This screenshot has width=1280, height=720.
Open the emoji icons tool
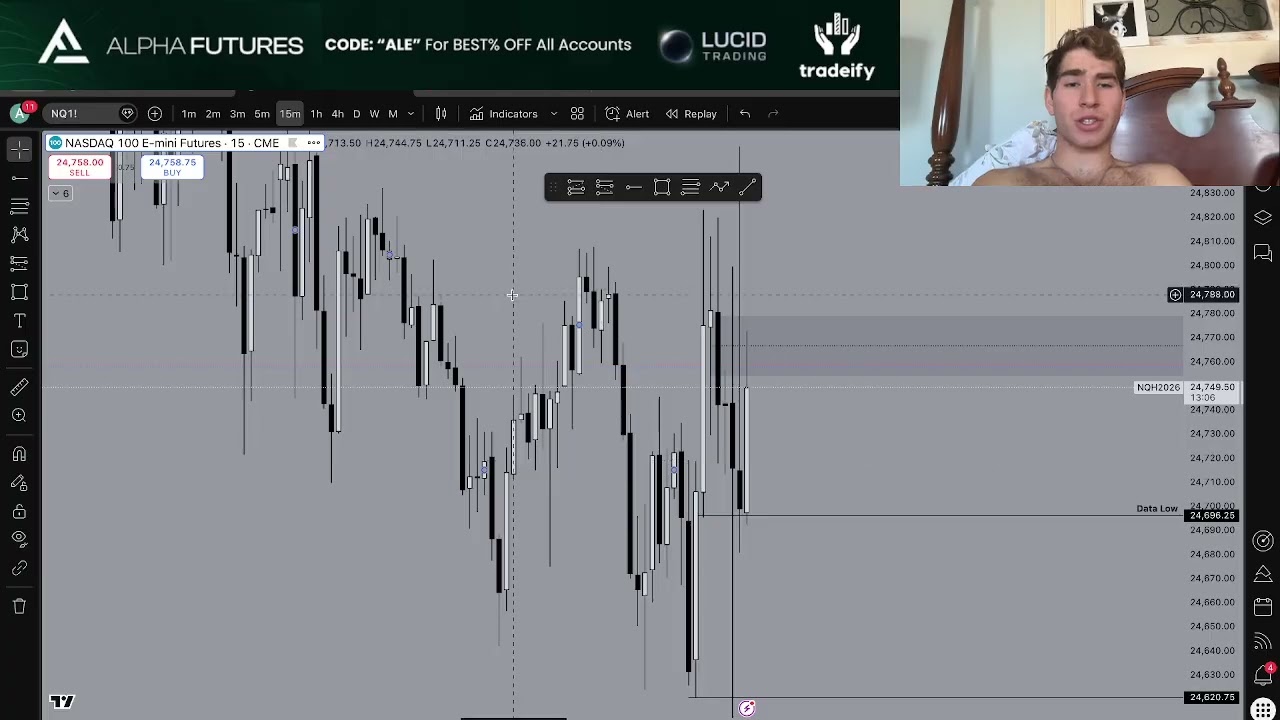click(19, 349)
